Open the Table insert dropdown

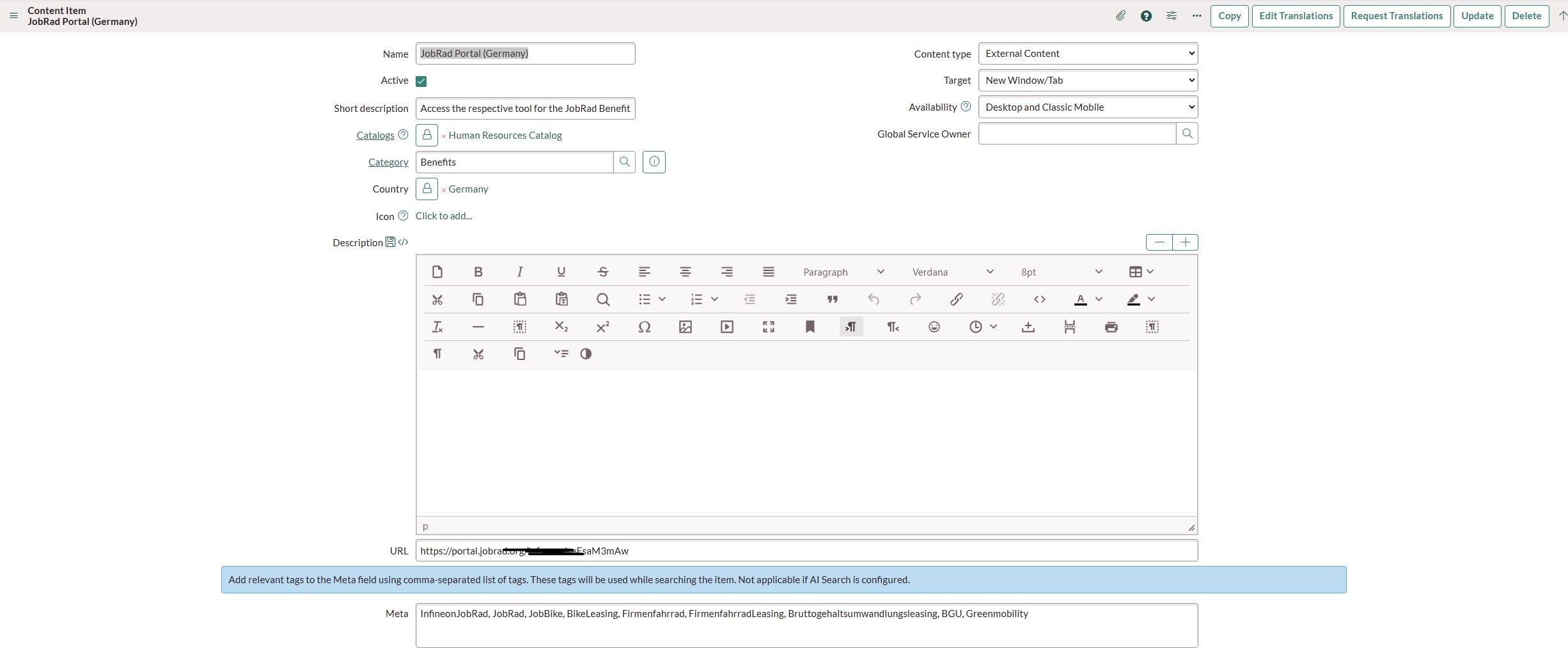tap(1141, 272)
